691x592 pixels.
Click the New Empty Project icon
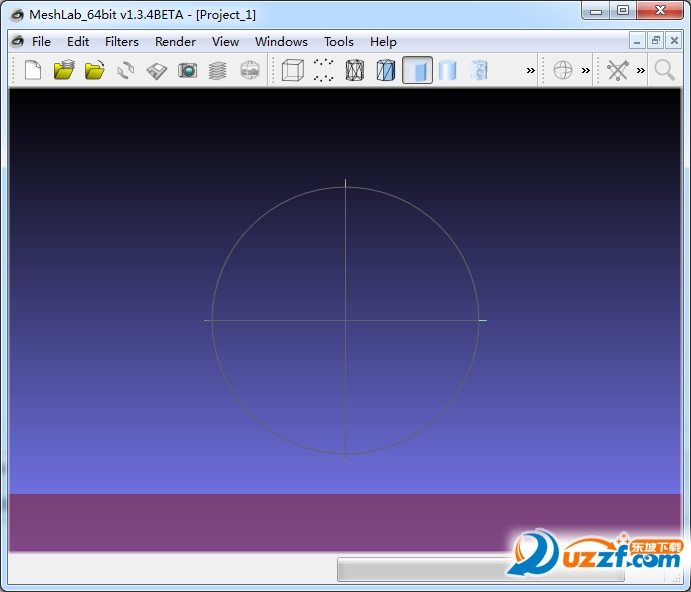click(33, 70)
